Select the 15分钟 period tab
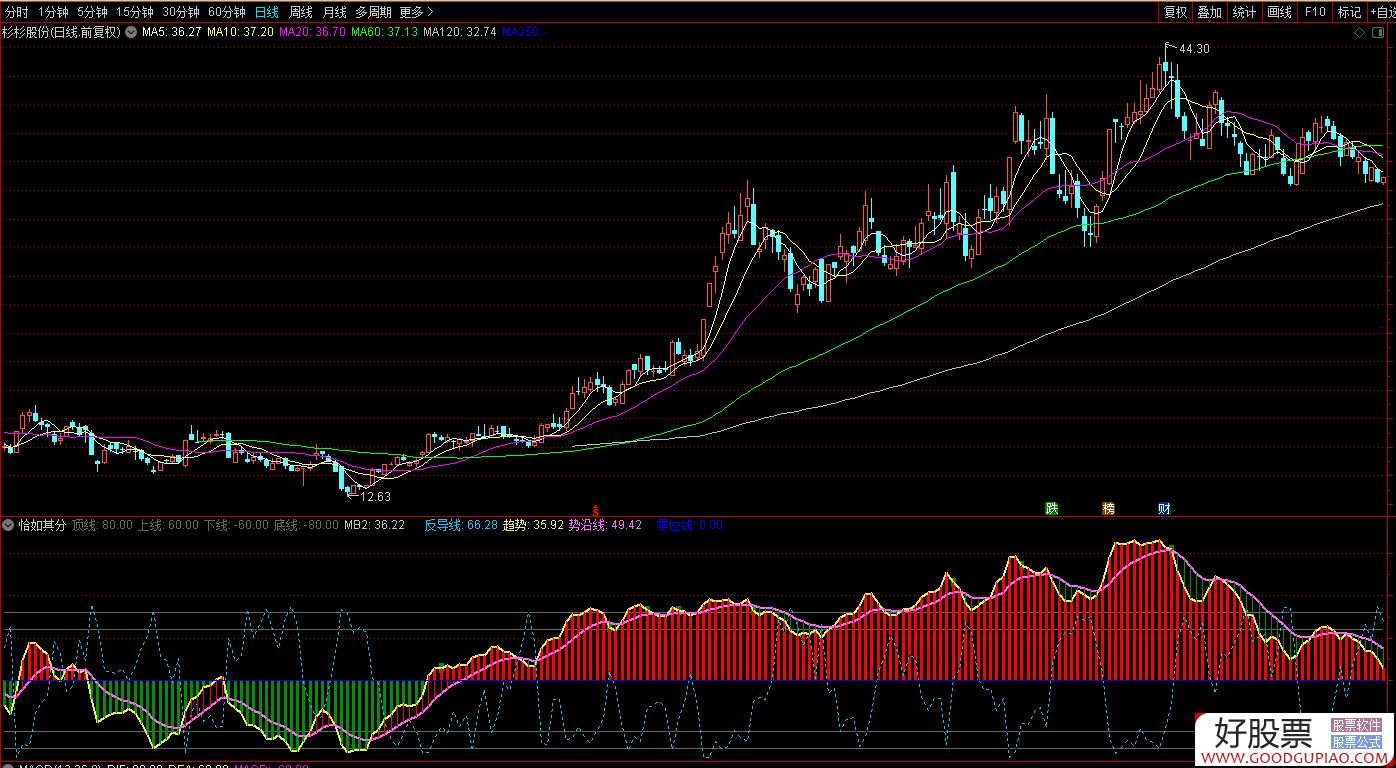The width and height of the screenshot is (1396, 768). (135, 12)
